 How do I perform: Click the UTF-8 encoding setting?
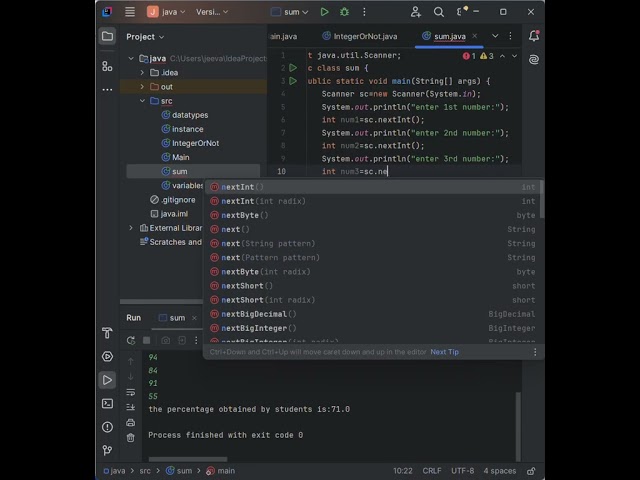pos(462,471)
